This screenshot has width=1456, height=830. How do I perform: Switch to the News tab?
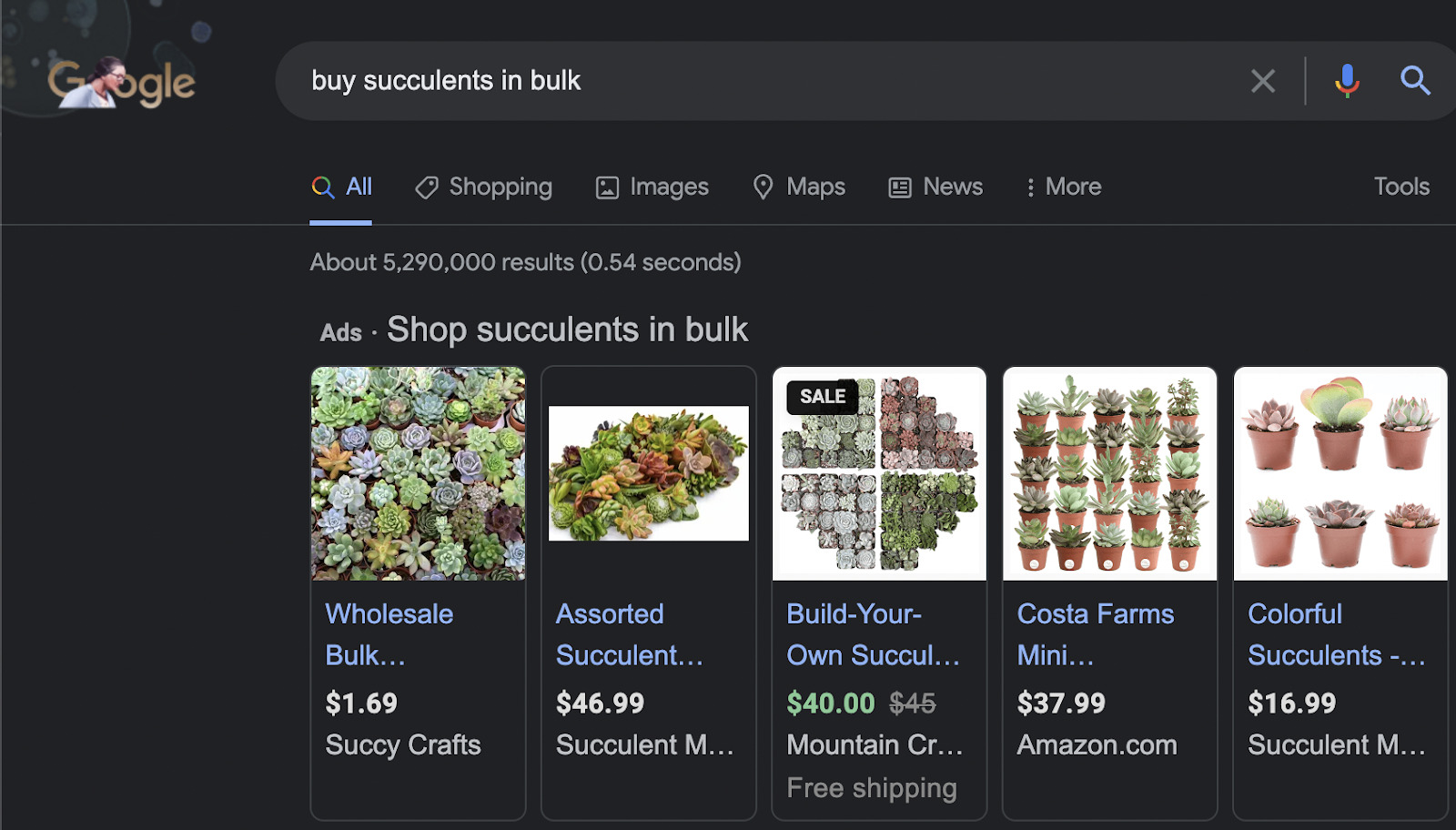point(952,187)
